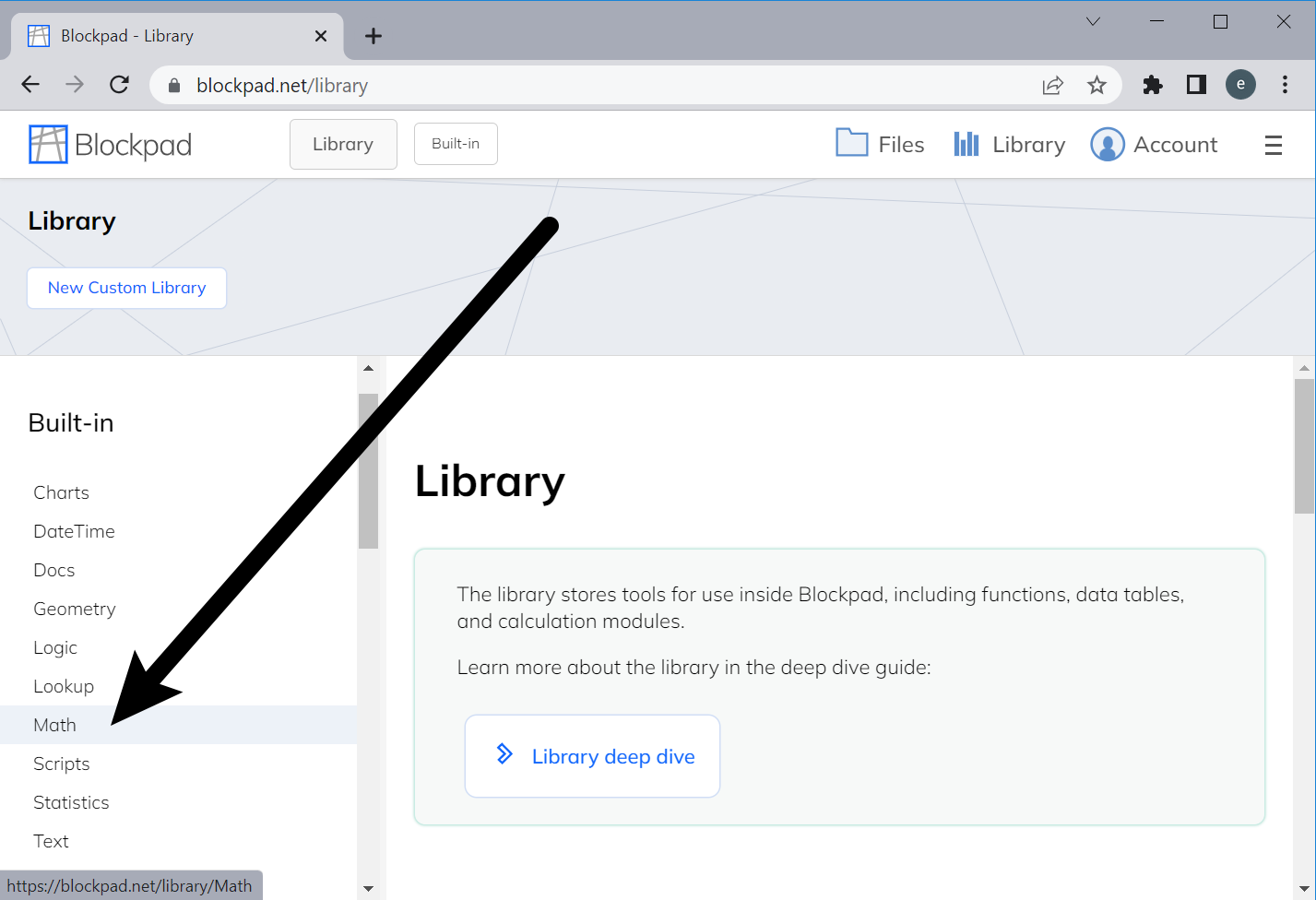Share this page from address bar
This screenshot has width=1316, height=900.
pos(1052,86)
